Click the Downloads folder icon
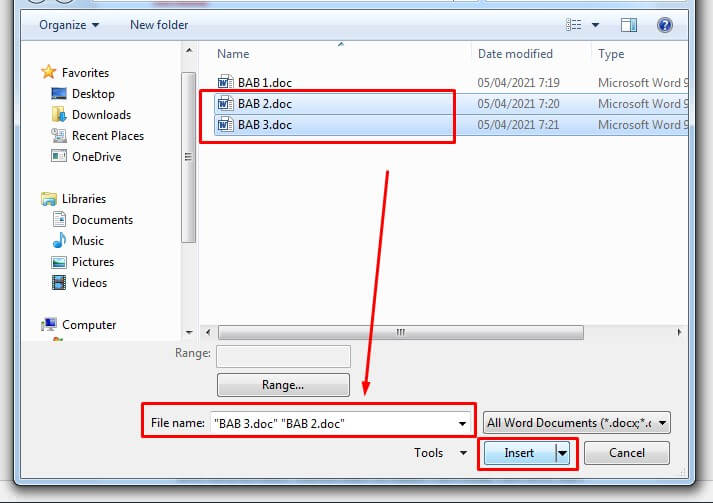713x503 pixels. (x=59, y=115)
